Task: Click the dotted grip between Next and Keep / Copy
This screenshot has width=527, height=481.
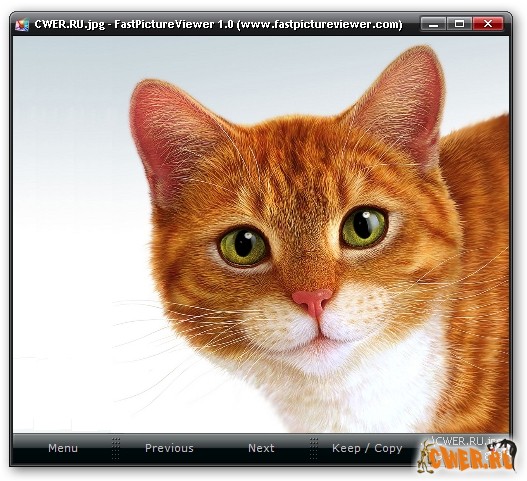Action: (x=314, y=448)
